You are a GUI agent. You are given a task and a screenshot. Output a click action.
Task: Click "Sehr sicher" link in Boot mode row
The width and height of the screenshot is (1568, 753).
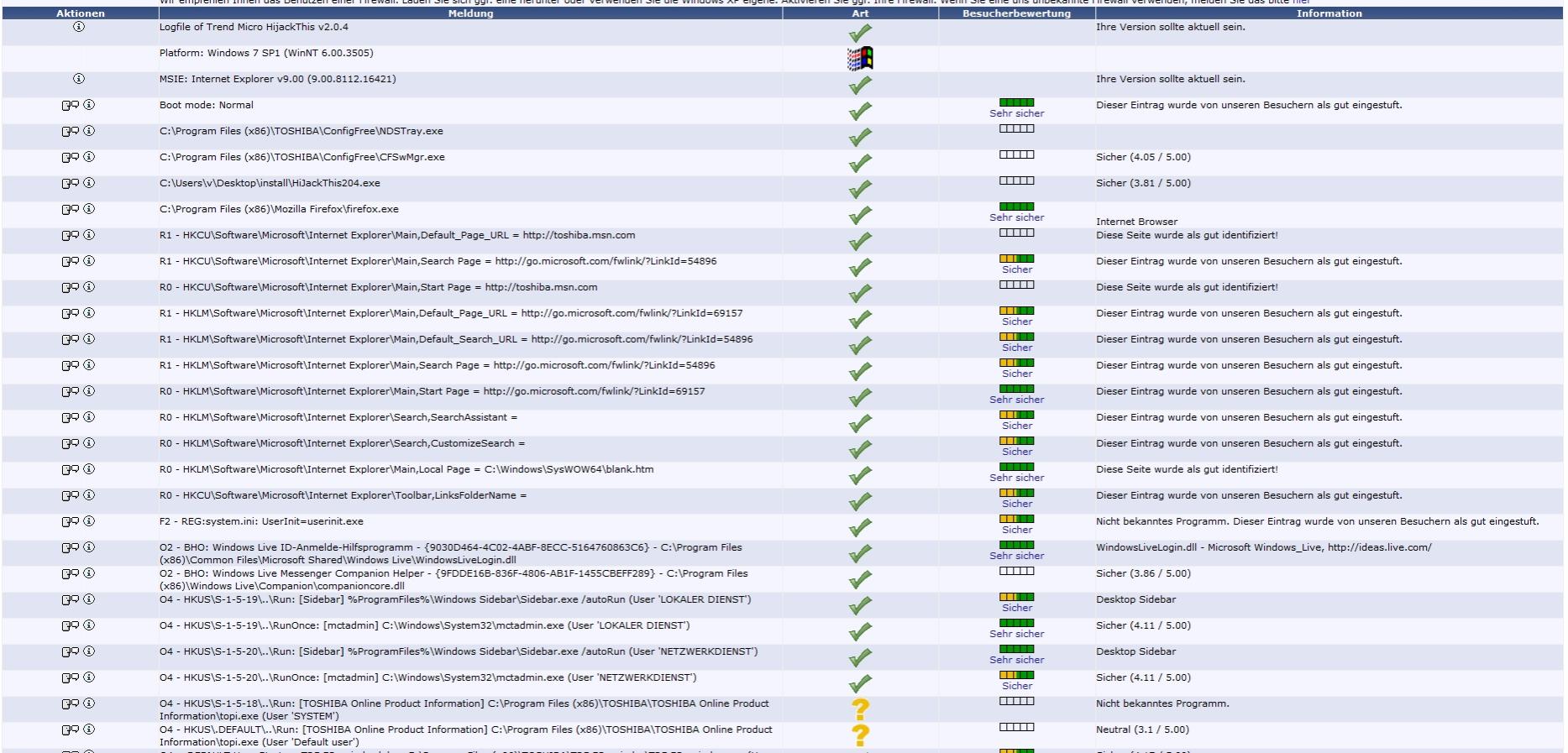click(x=1016, y=113)
